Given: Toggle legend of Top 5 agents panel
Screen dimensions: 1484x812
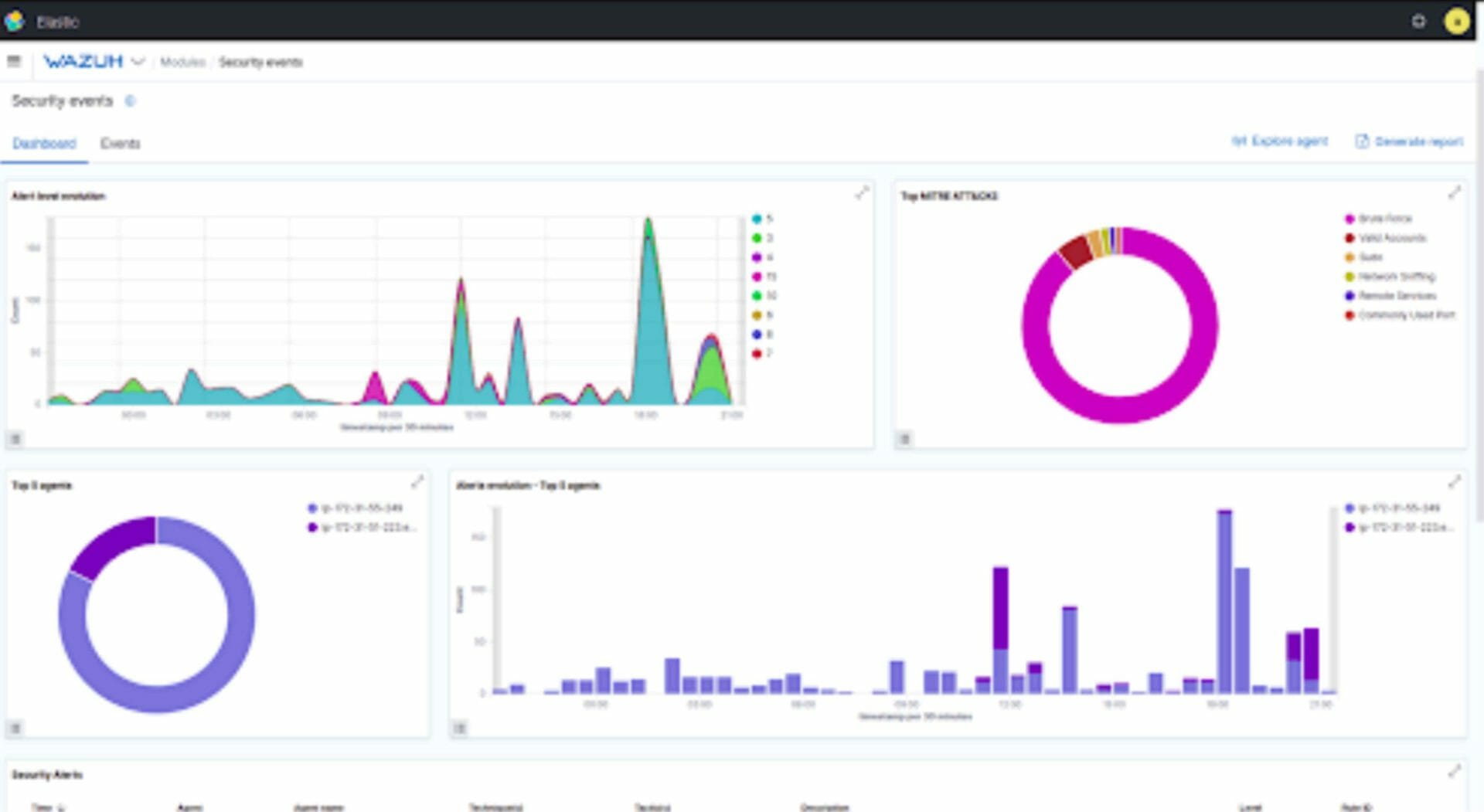Looking at the screenshot, I should [x=15, y=728].
